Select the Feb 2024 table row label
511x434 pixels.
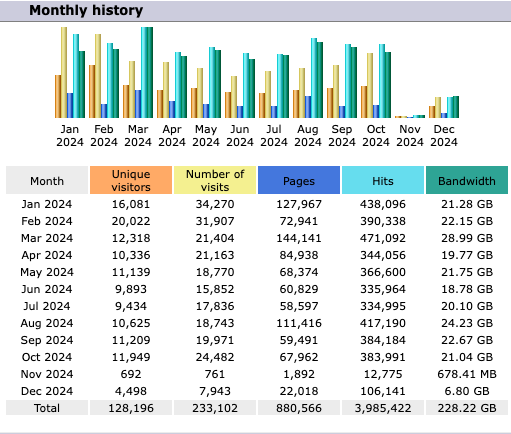coord(47,221)
